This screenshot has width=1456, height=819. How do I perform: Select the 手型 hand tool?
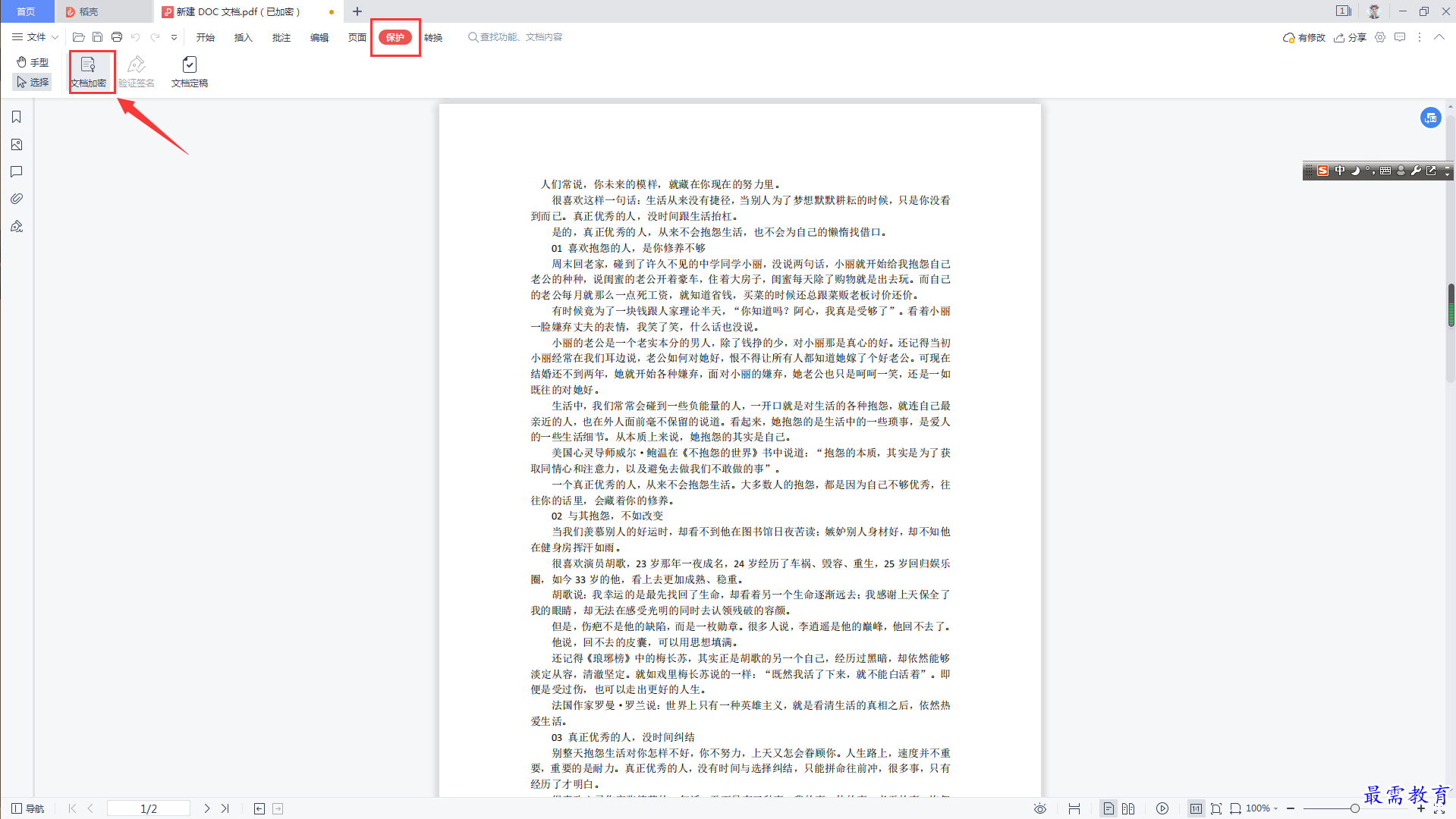33,62
